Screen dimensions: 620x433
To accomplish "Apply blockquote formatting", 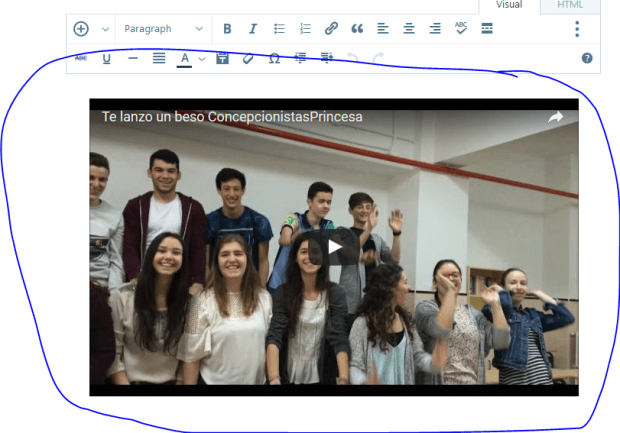I will [x=357, y=29].
